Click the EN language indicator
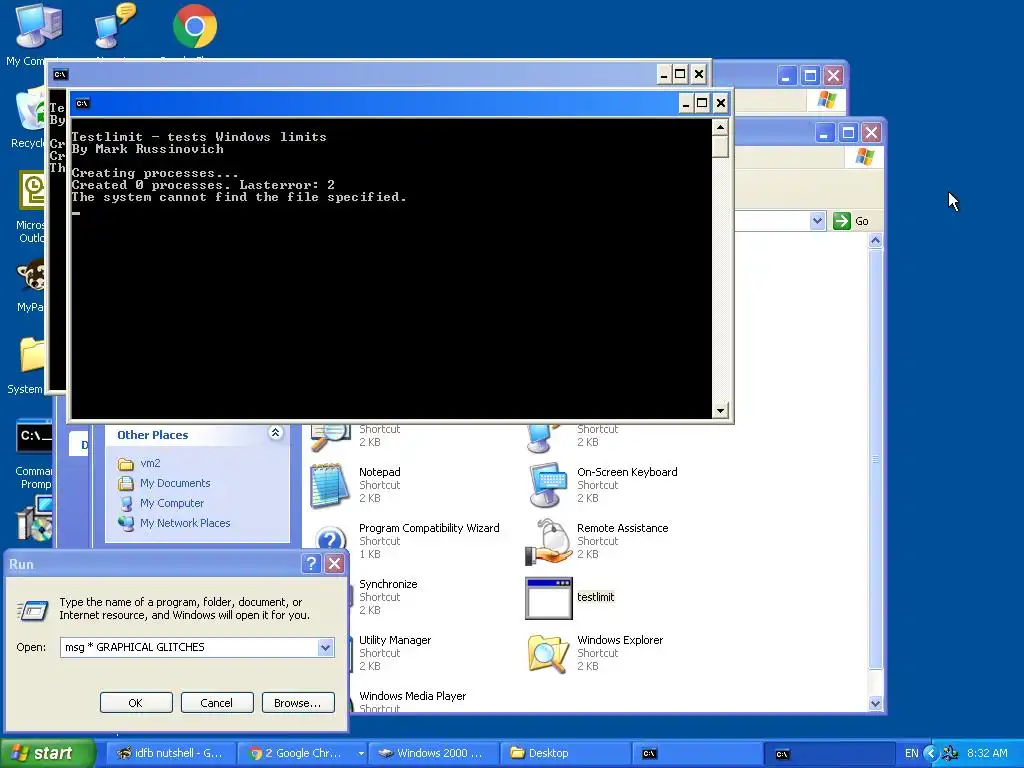 coord(912,753)
